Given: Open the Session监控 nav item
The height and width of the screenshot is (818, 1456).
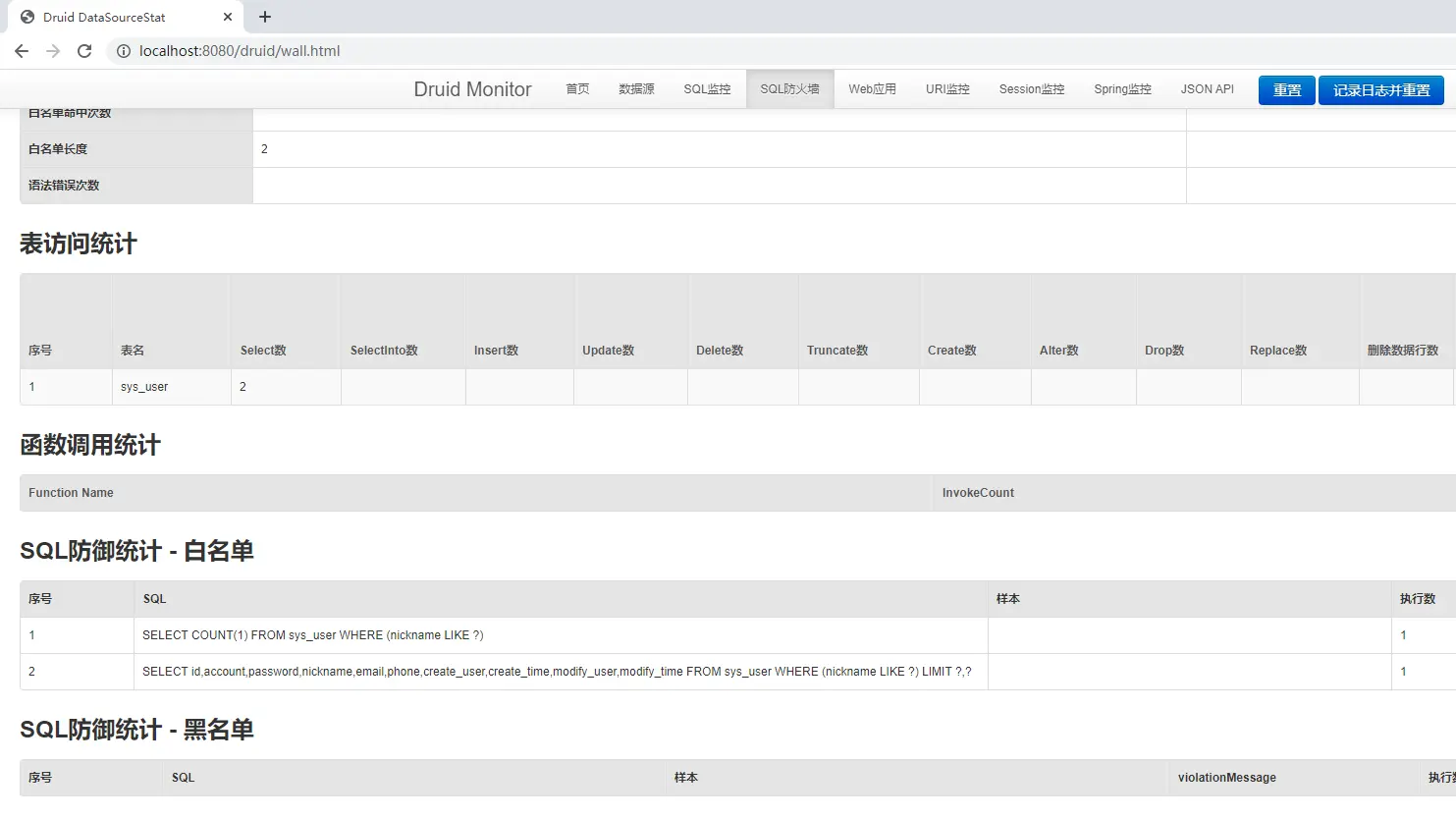Looking at the screenshot, I should (1032, 89).
